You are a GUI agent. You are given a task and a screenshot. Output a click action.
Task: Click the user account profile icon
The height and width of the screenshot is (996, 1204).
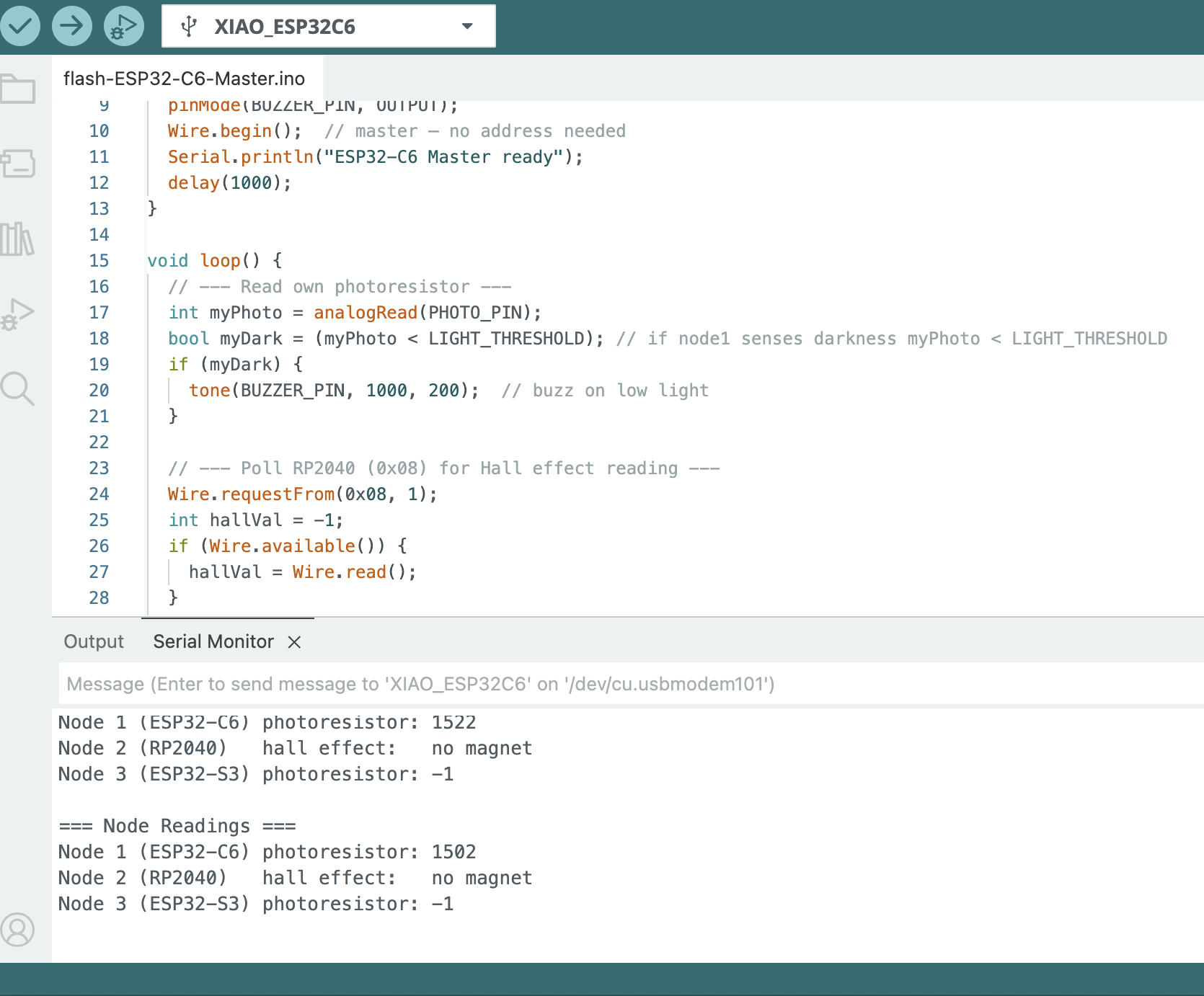(x=18, y=930)
